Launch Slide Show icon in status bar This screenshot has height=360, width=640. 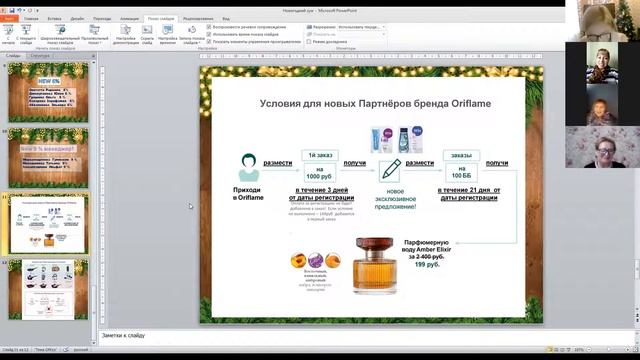569,350
